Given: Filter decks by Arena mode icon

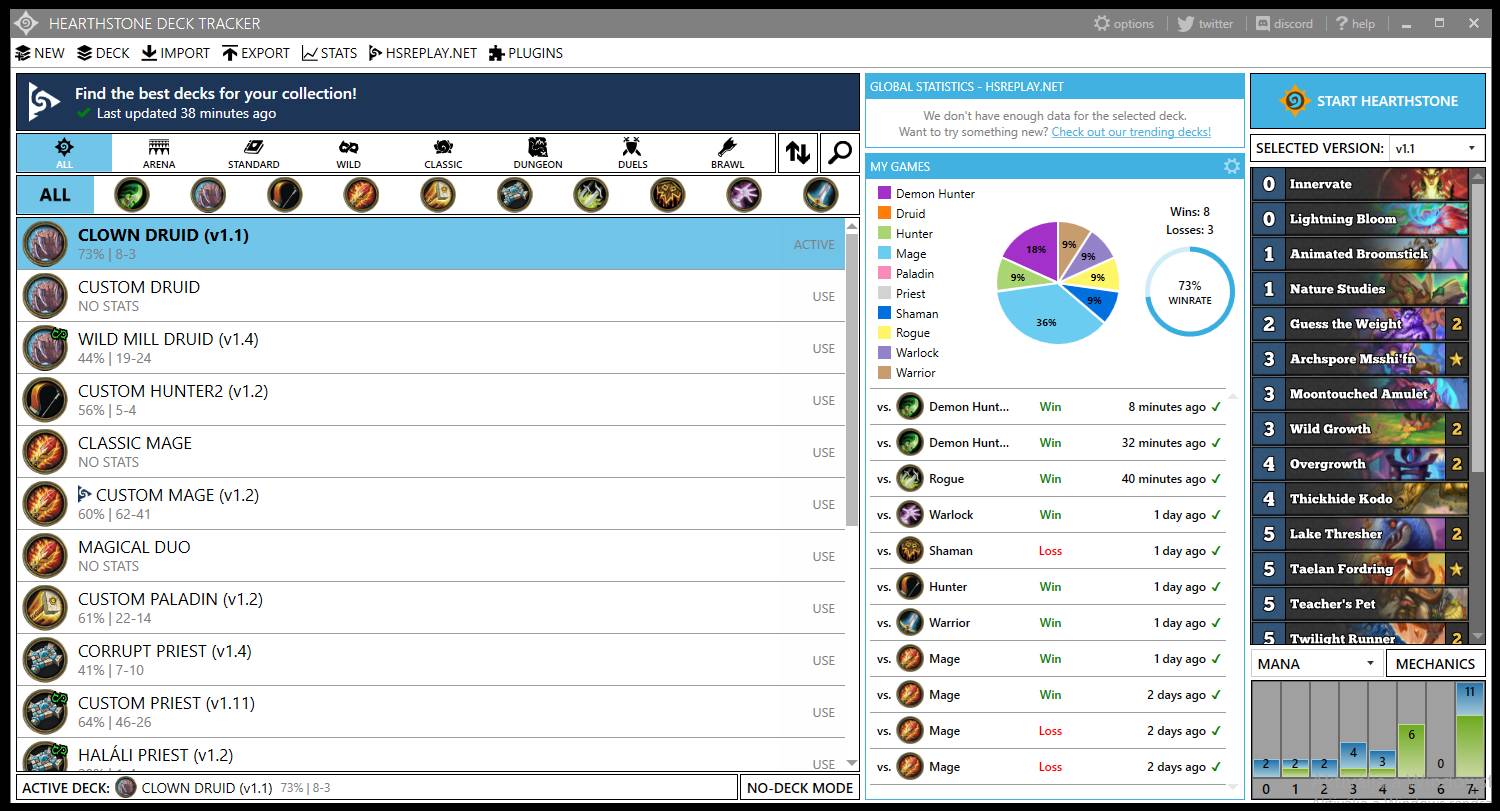Looking at the screenshot, I should coord(159,153).
